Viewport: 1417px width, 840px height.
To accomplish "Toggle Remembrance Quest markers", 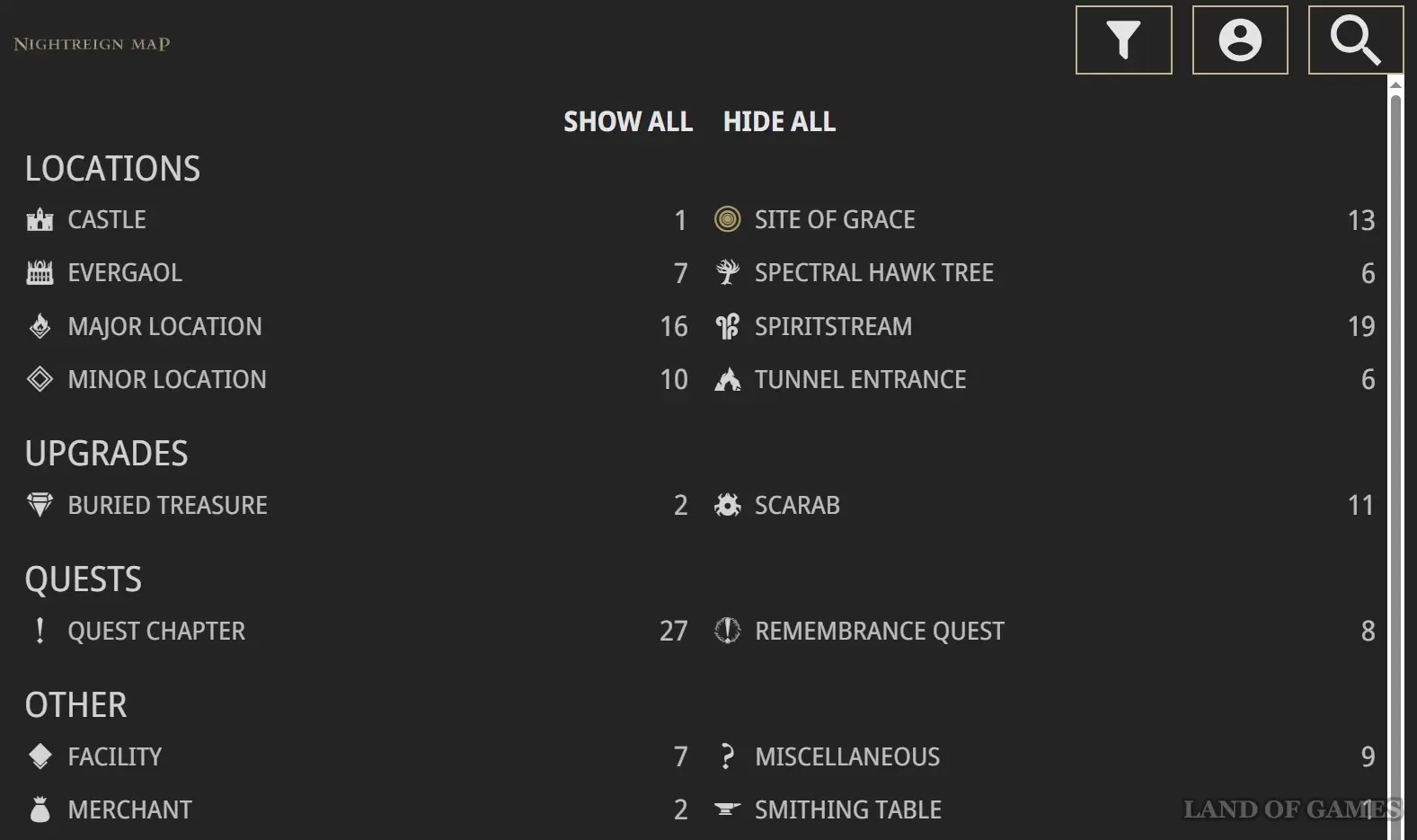I will tap(1044, 631).
